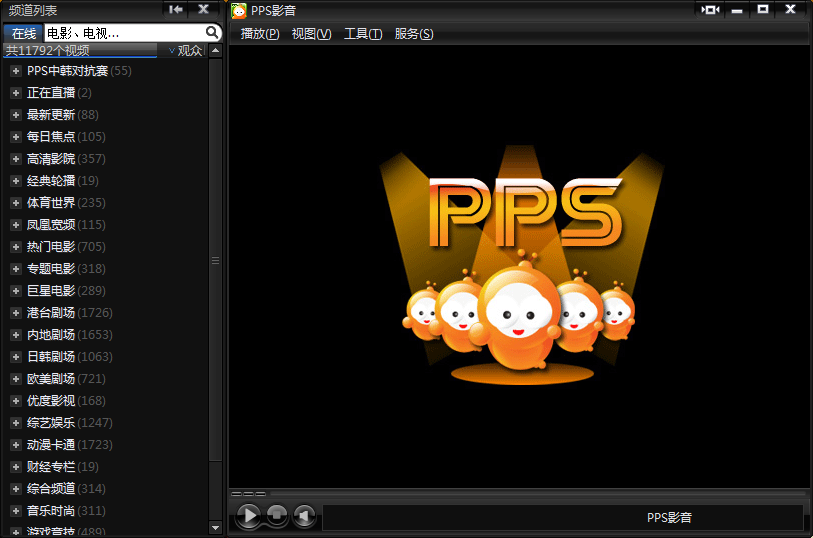Viewport: 813px width, 538px height.
Task: Select the 综合频道 (314) row text
Action: (x=66, y=489)
